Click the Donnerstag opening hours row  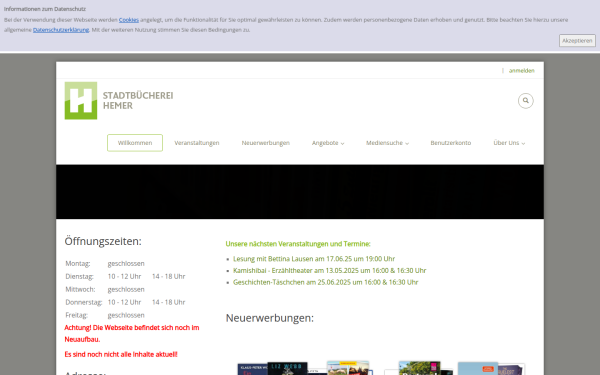(x=125, y=302)
